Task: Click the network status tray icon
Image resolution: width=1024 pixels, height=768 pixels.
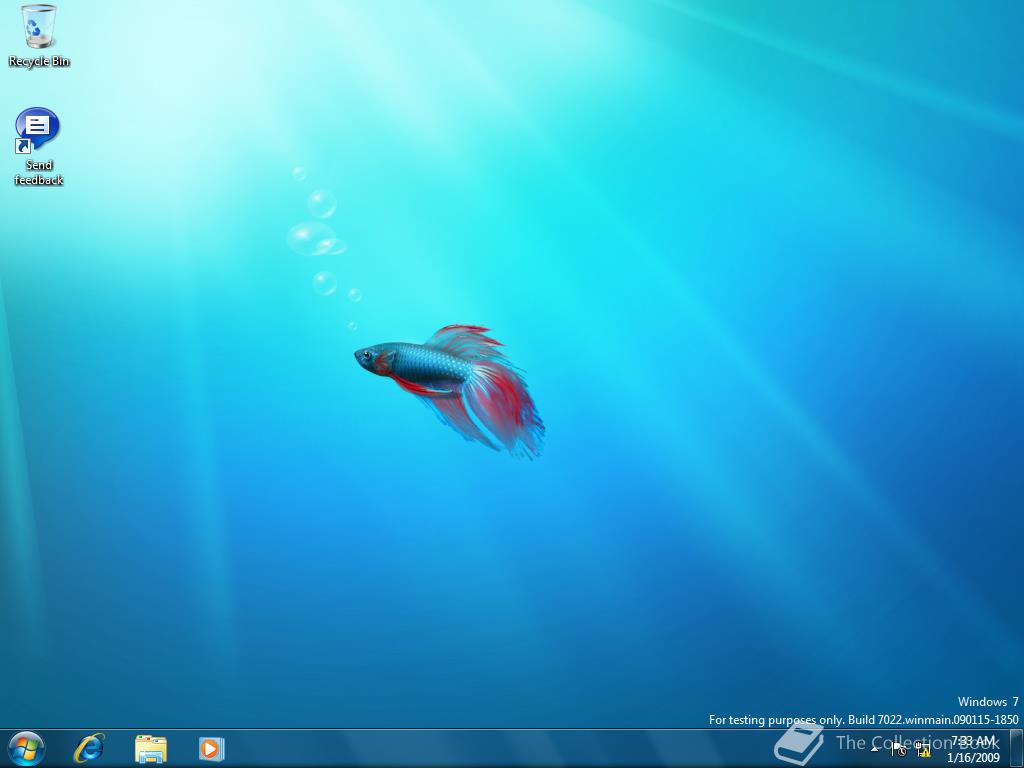Action: (x=923, y=749)
